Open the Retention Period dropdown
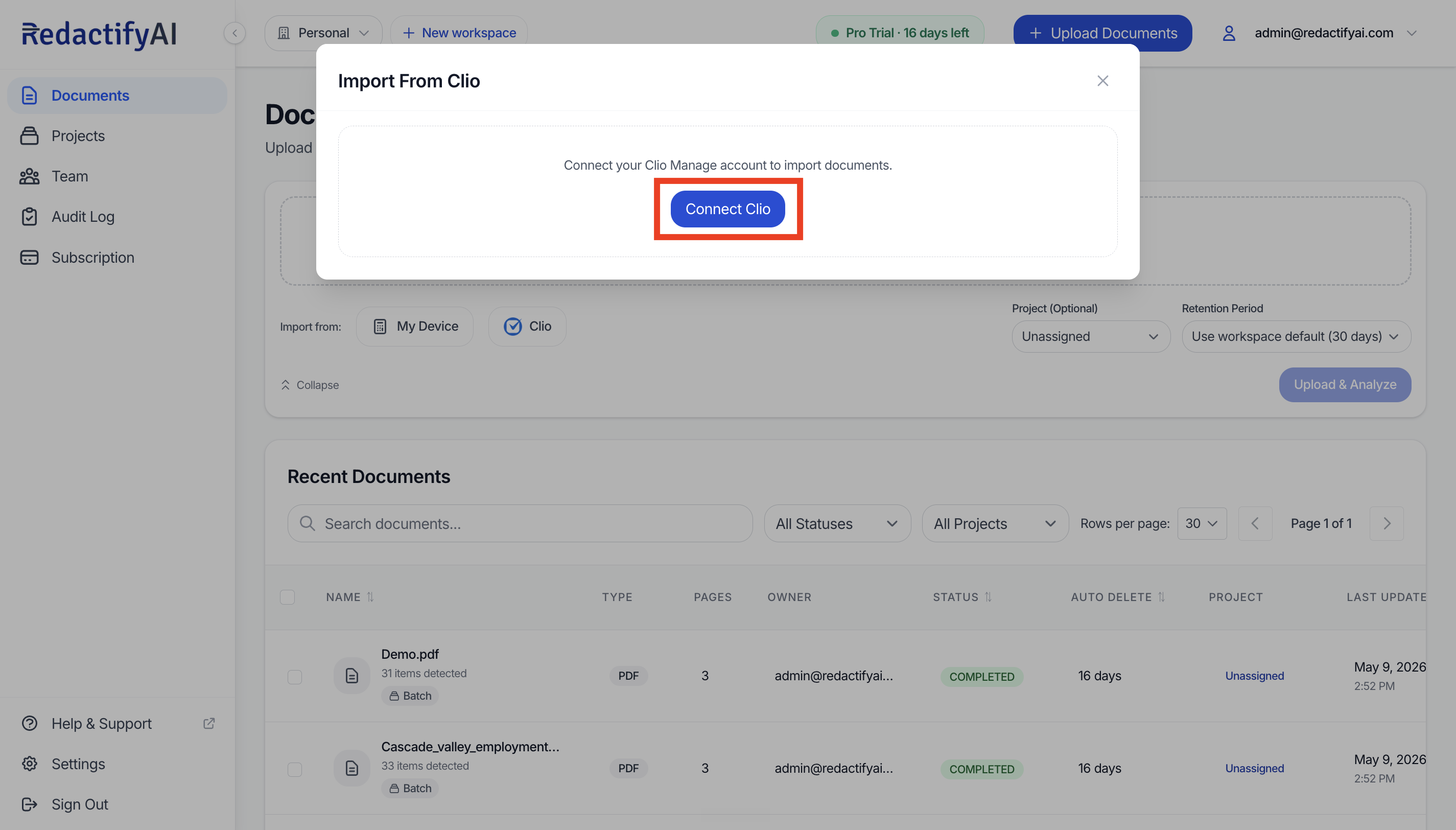The image size is (1456, 830). pyautogui.click(x=1296, y=336)
